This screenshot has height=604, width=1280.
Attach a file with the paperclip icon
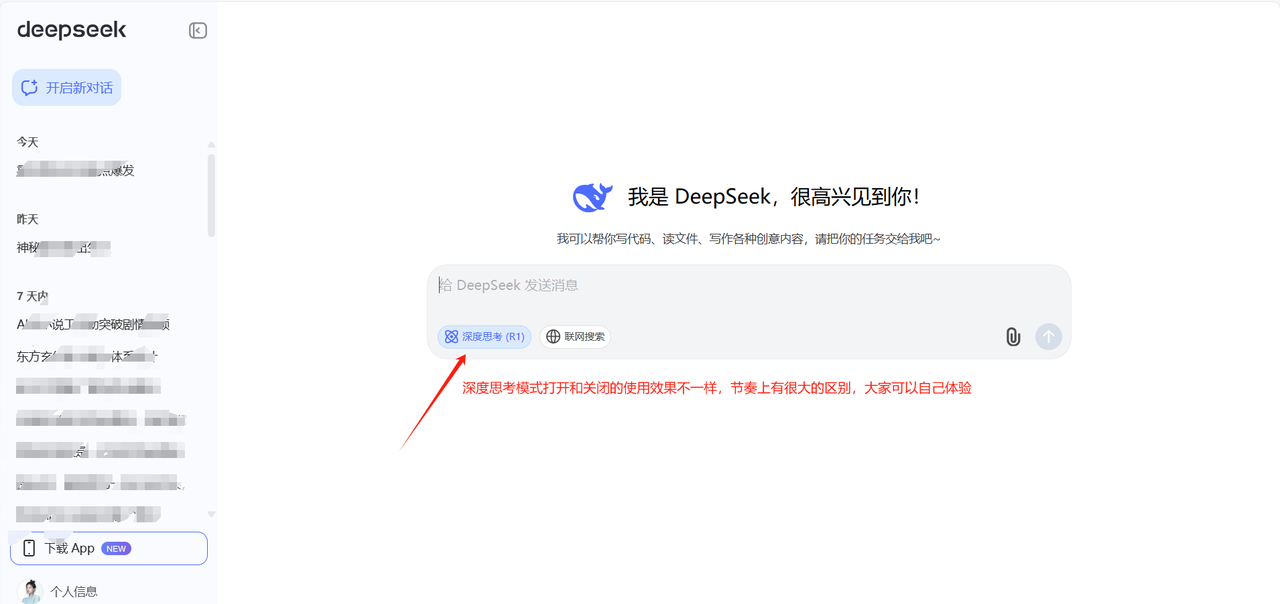[x=1013, y=337]
